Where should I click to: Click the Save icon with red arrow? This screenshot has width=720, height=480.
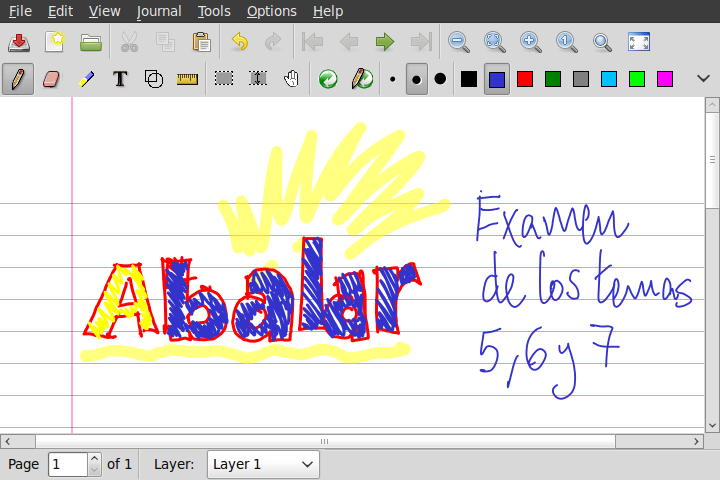coord(19,42)
